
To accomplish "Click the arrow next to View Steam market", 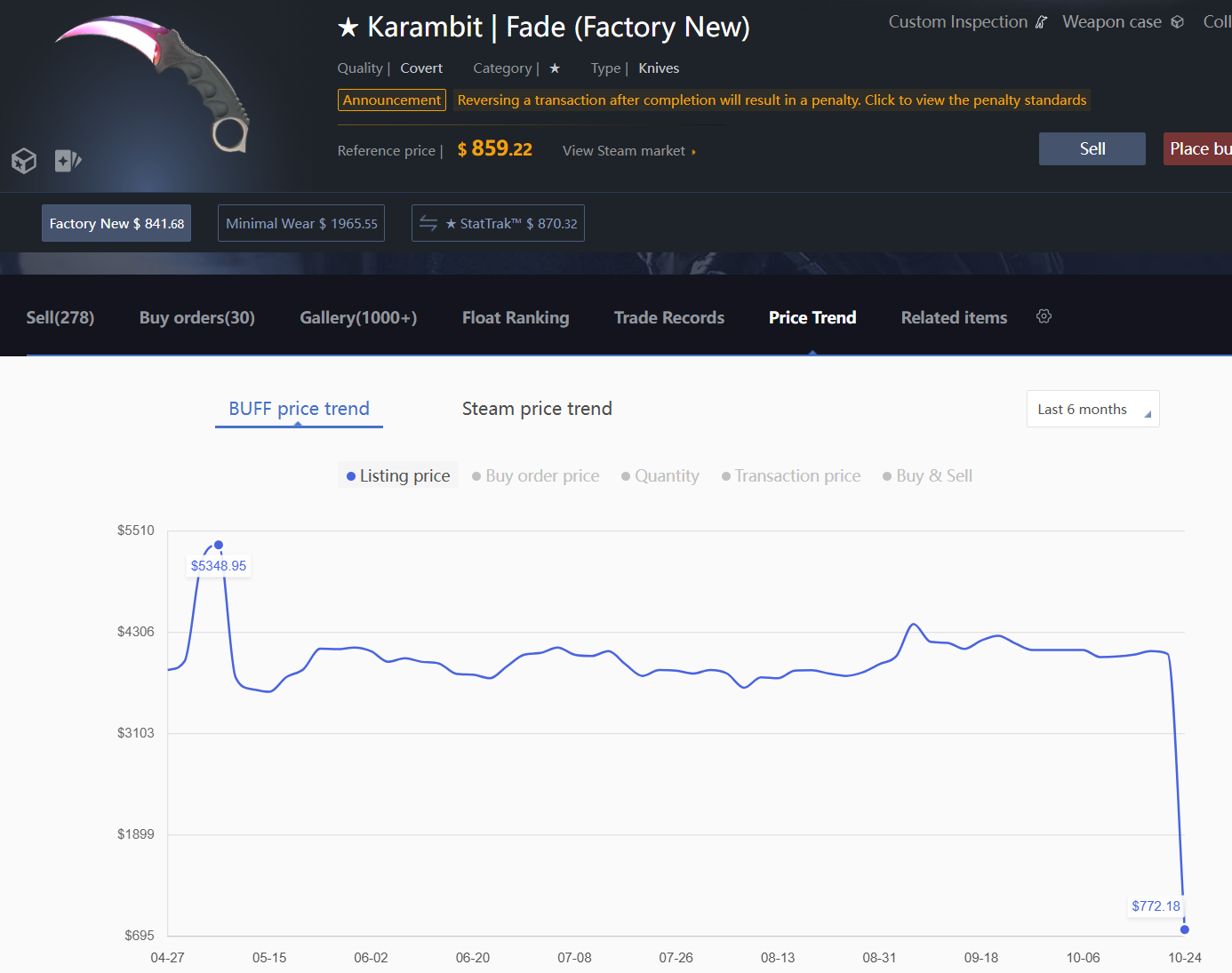I will (x=693, y=152).
